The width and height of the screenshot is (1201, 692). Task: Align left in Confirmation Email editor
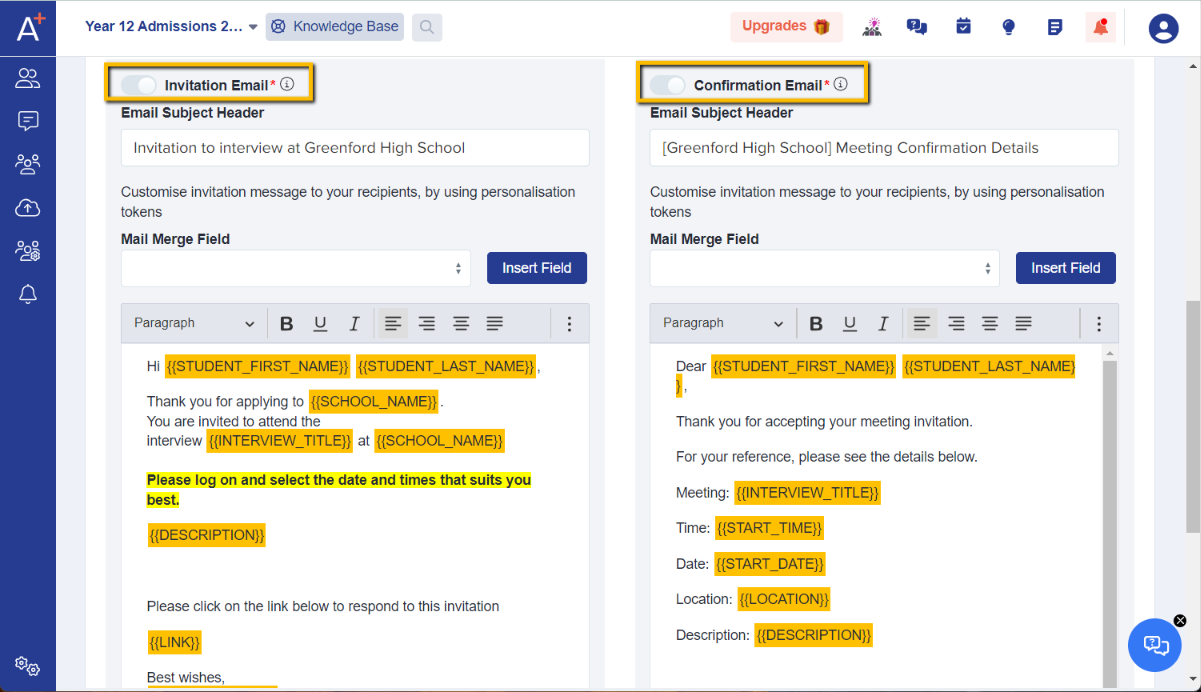coord(922,324)
